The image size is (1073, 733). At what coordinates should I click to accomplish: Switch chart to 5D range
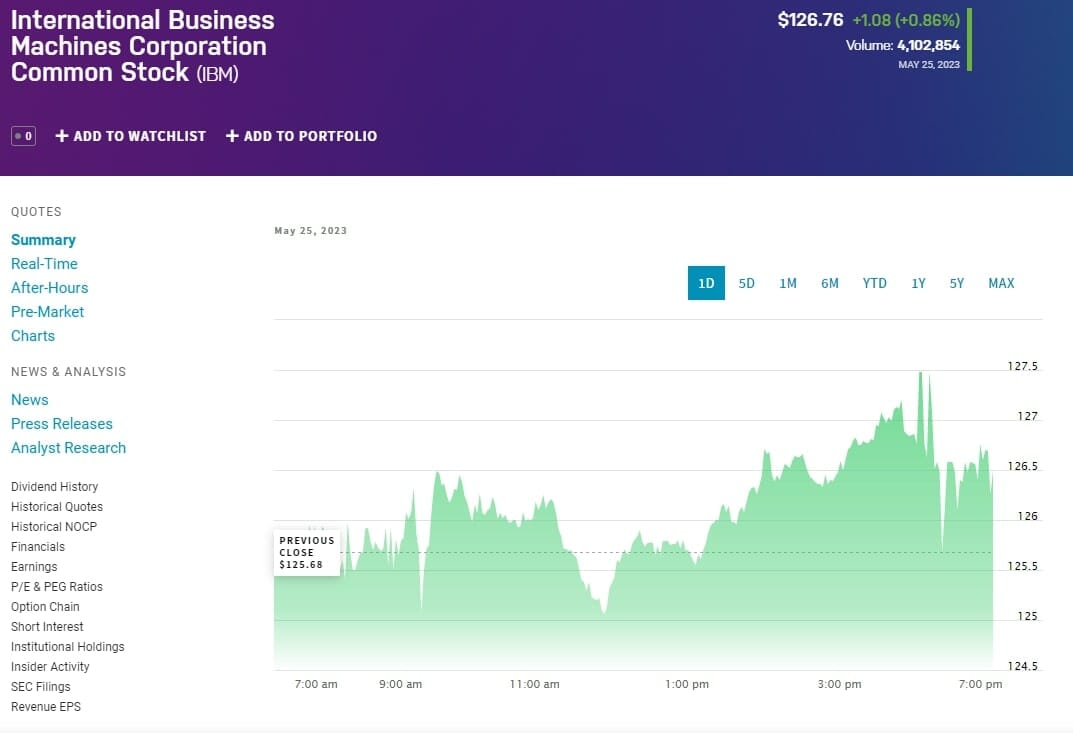(x=747, y=283)
